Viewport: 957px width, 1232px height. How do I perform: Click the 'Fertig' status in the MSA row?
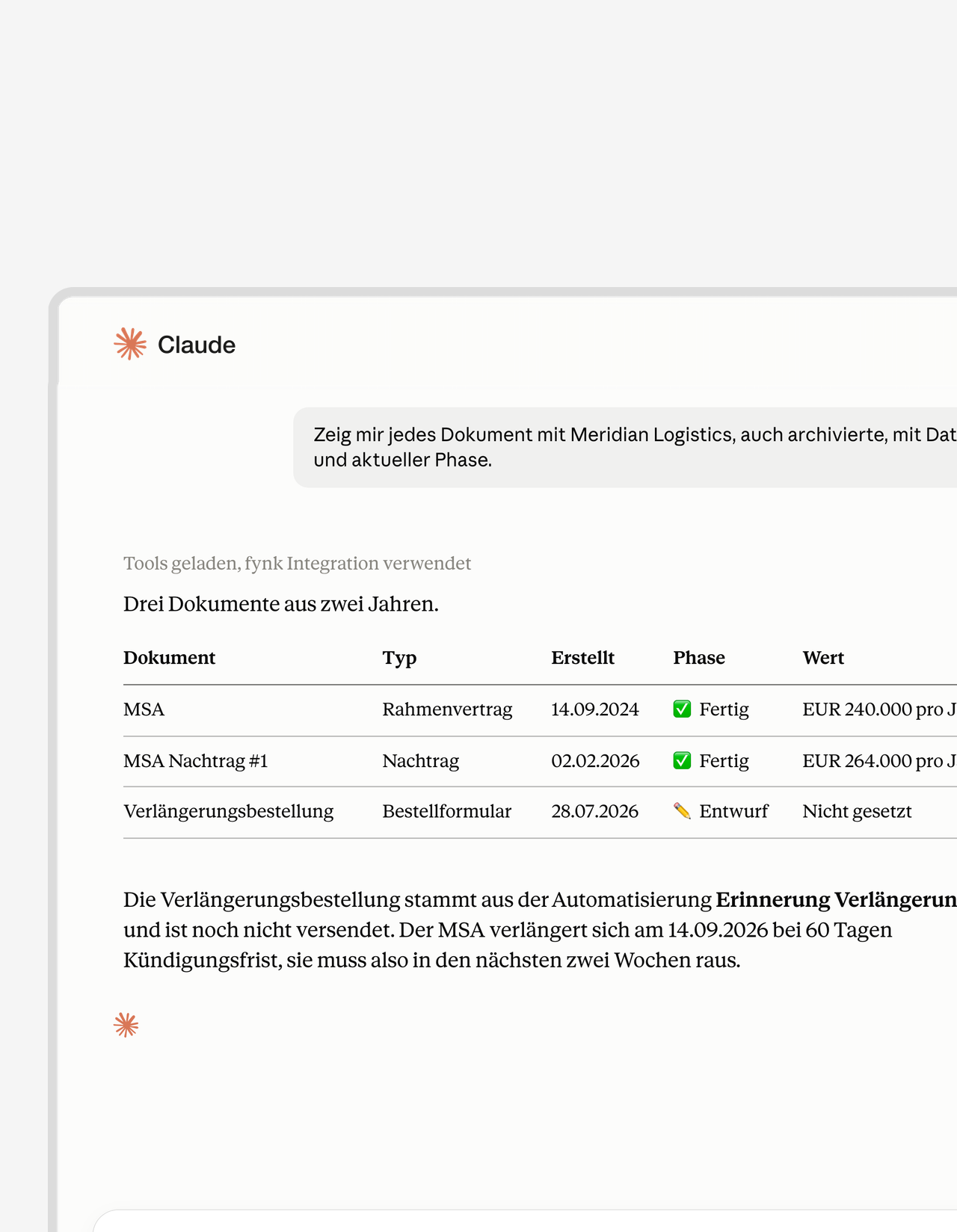point(724,709)
